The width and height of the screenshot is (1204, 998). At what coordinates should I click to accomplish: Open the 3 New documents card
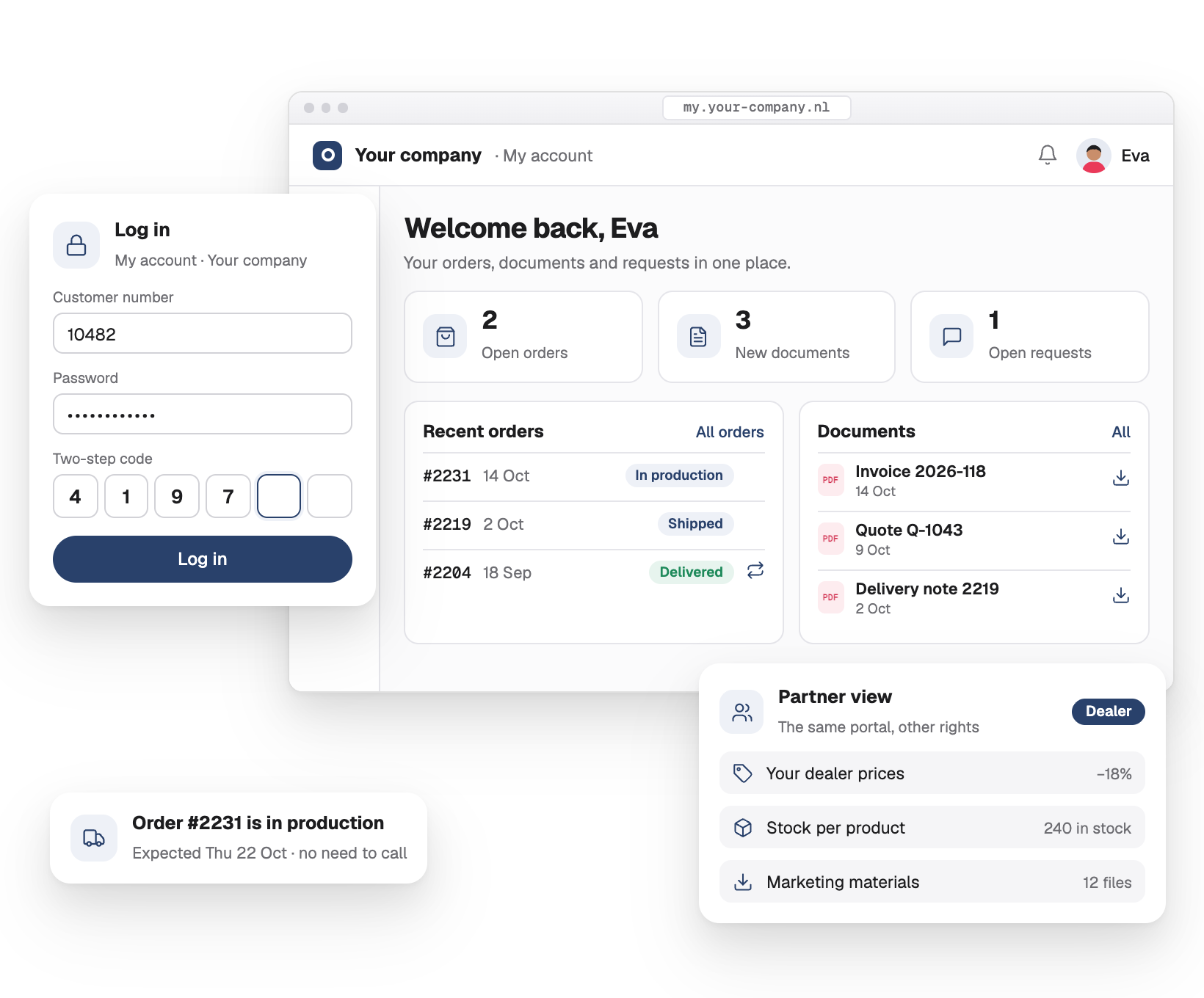point(777,337)
